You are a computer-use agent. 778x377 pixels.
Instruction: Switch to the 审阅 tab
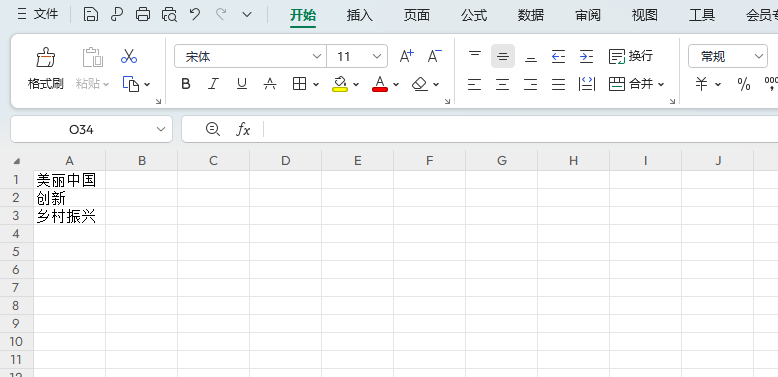588,15
